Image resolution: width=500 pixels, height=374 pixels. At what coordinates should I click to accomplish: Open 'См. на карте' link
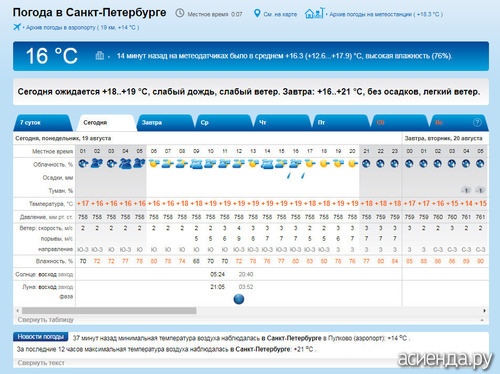click(280, 14)
